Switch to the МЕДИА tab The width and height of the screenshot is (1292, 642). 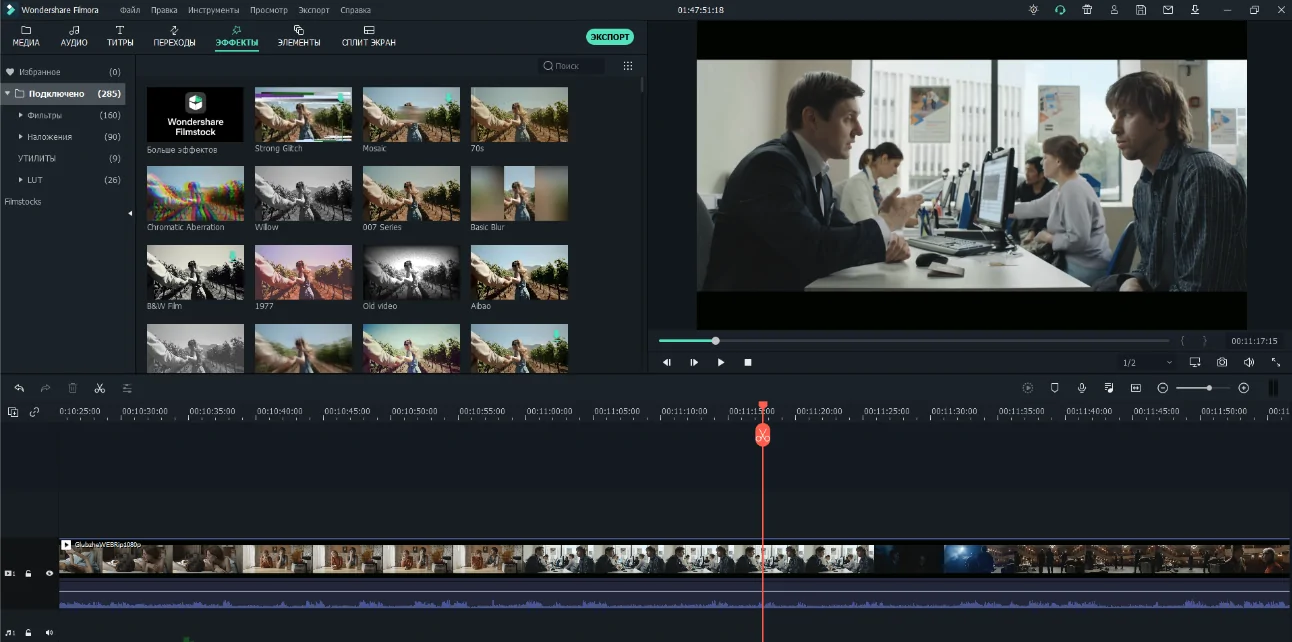[x=26, y=37]
